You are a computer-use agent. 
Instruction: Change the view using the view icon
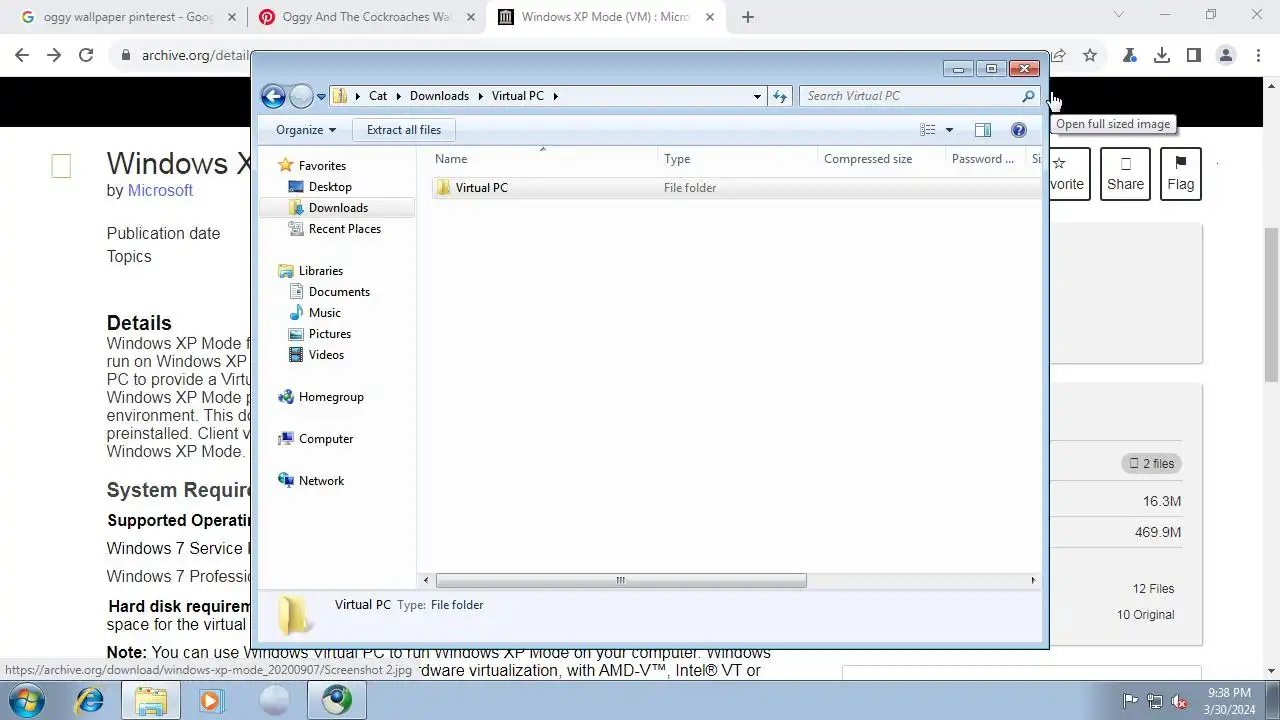pos(928,130)
